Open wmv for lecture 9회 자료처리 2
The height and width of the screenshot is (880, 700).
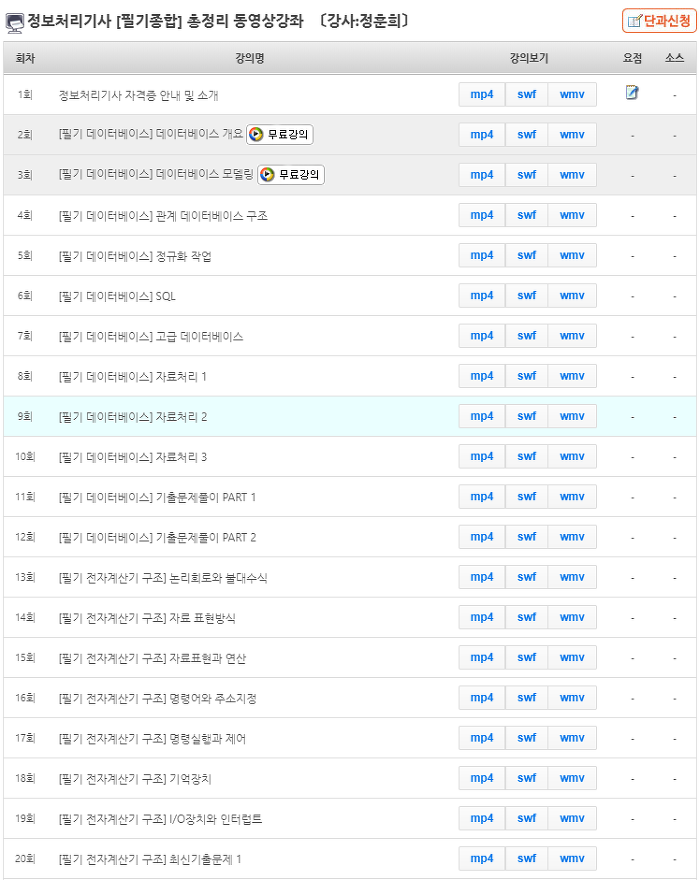pos(572,416)
